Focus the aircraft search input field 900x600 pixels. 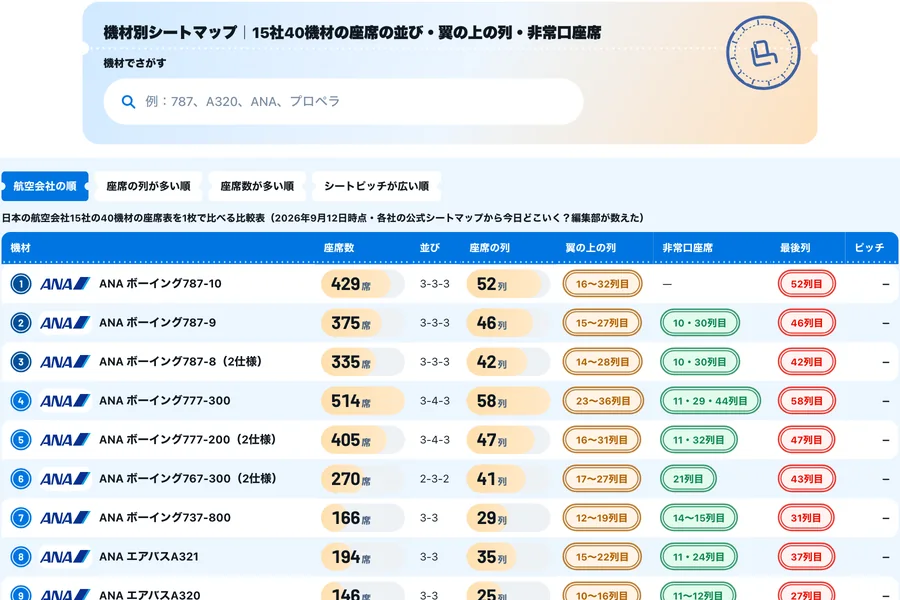pos(343,102)
